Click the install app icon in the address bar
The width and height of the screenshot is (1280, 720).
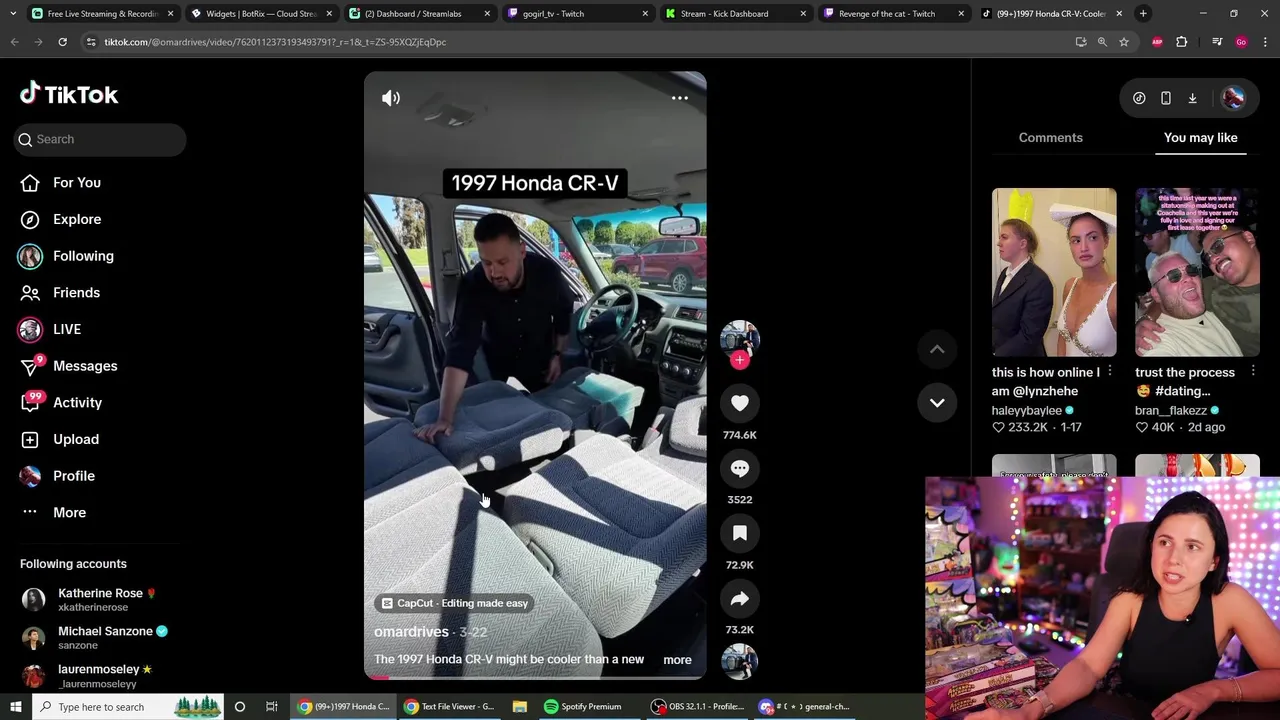click(1081, 42)
